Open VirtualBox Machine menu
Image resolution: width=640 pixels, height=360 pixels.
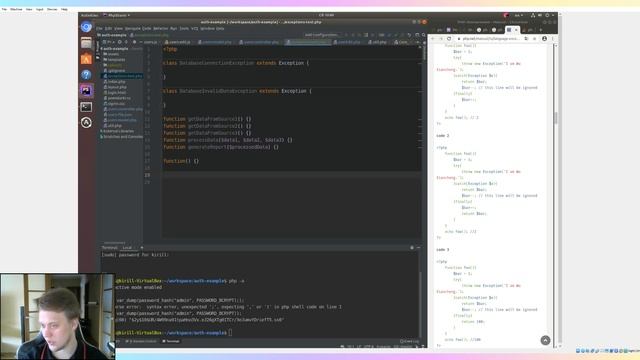(x=16, y=9)
